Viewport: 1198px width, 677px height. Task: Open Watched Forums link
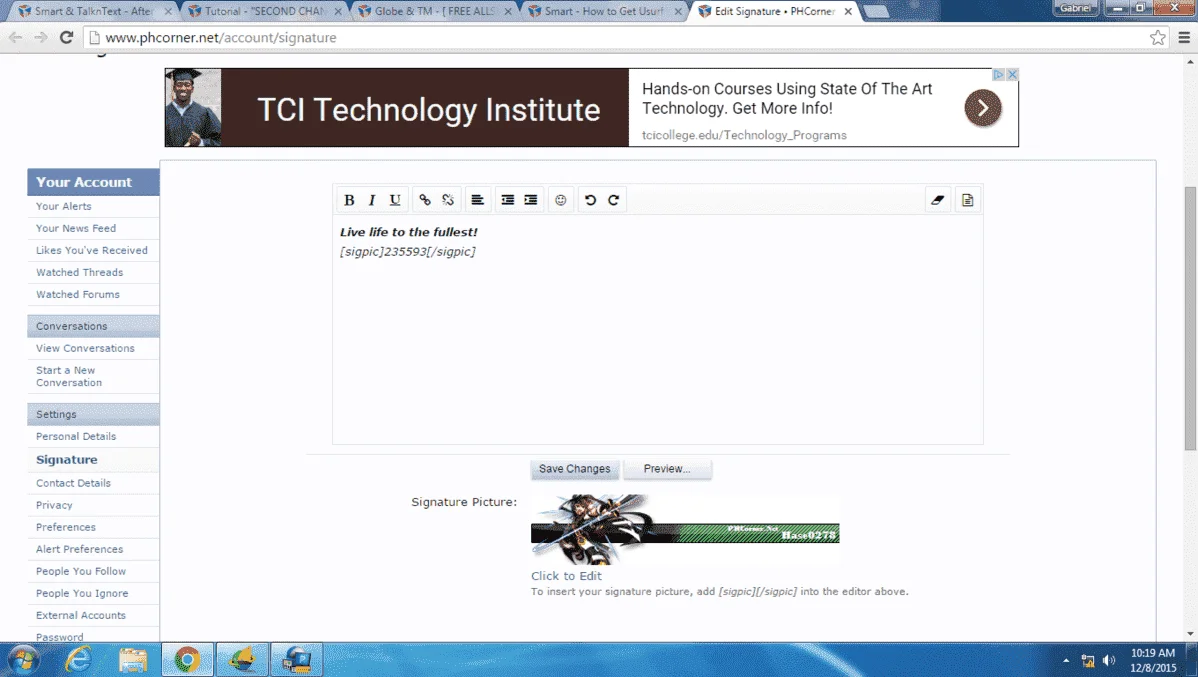tap(78, 295)
